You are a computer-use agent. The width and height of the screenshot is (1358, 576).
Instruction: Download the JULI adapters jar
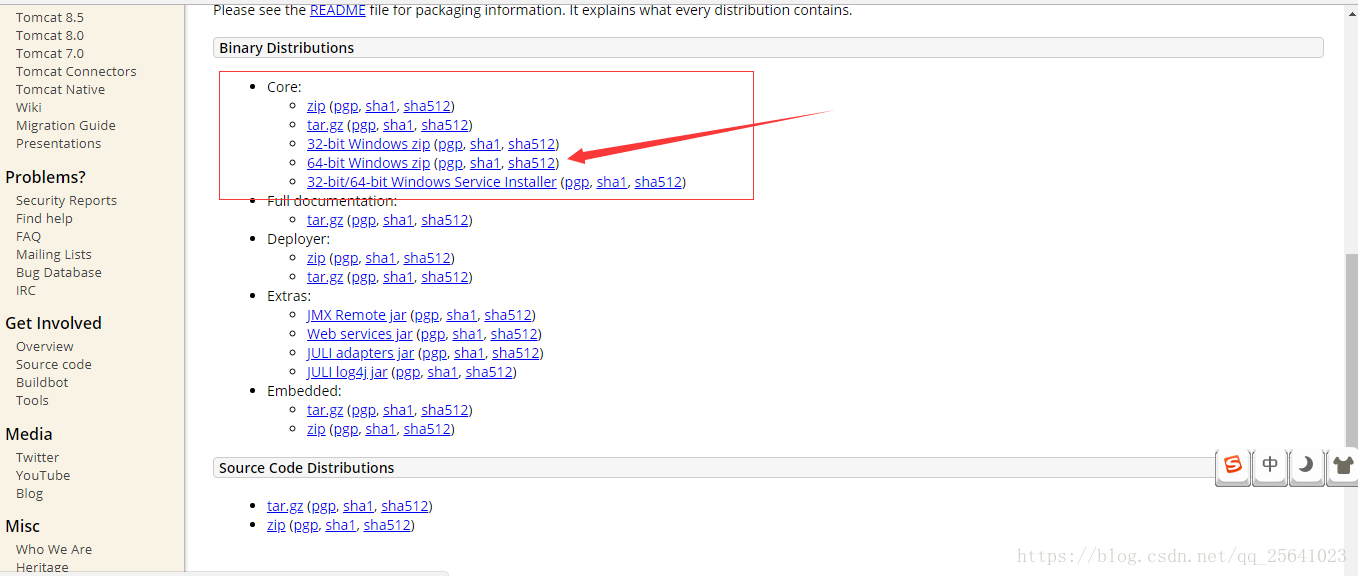tap(360, 353)
